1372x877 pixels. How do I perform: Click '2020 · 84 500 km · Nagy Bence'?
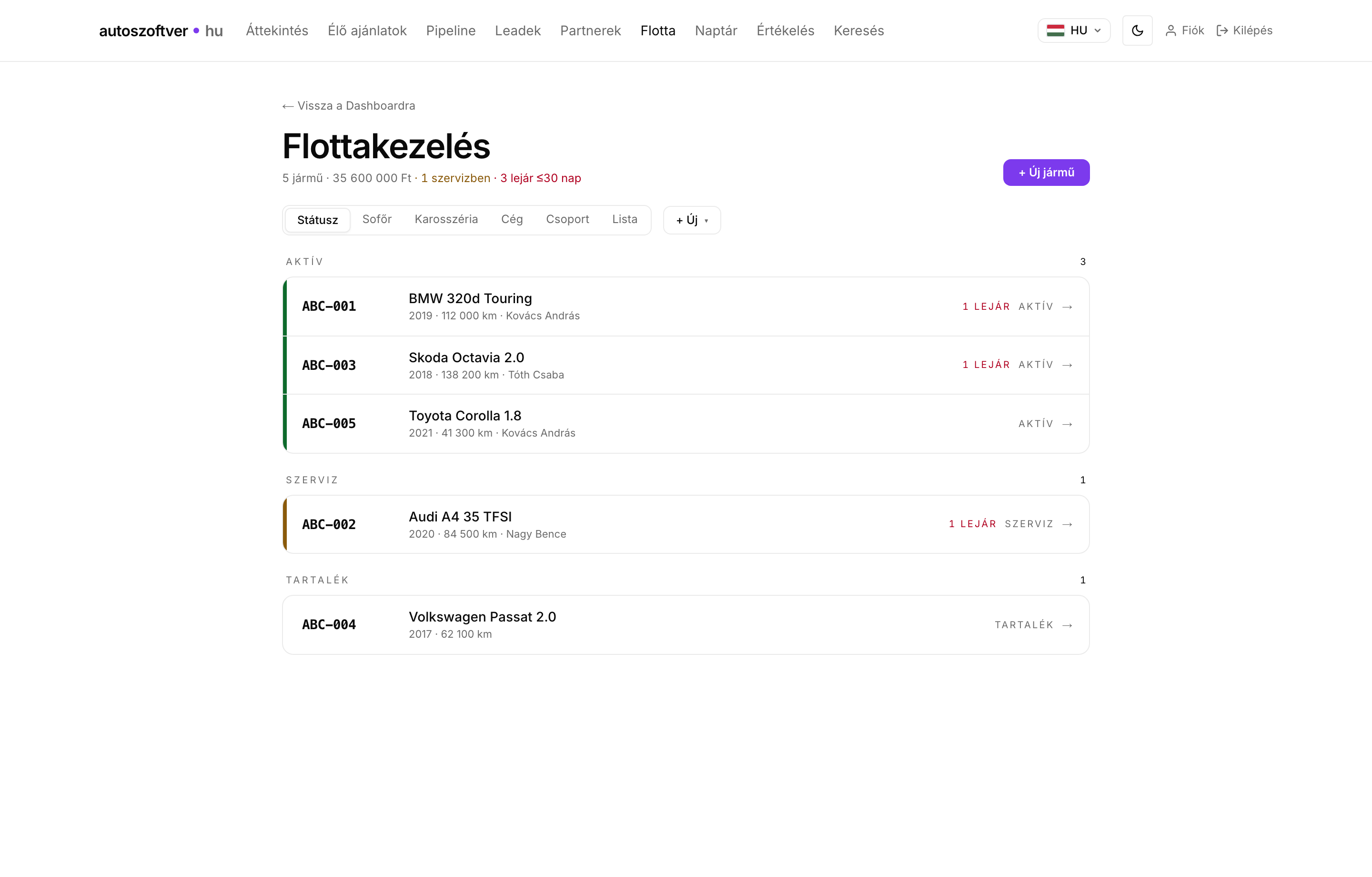(487, 534)
